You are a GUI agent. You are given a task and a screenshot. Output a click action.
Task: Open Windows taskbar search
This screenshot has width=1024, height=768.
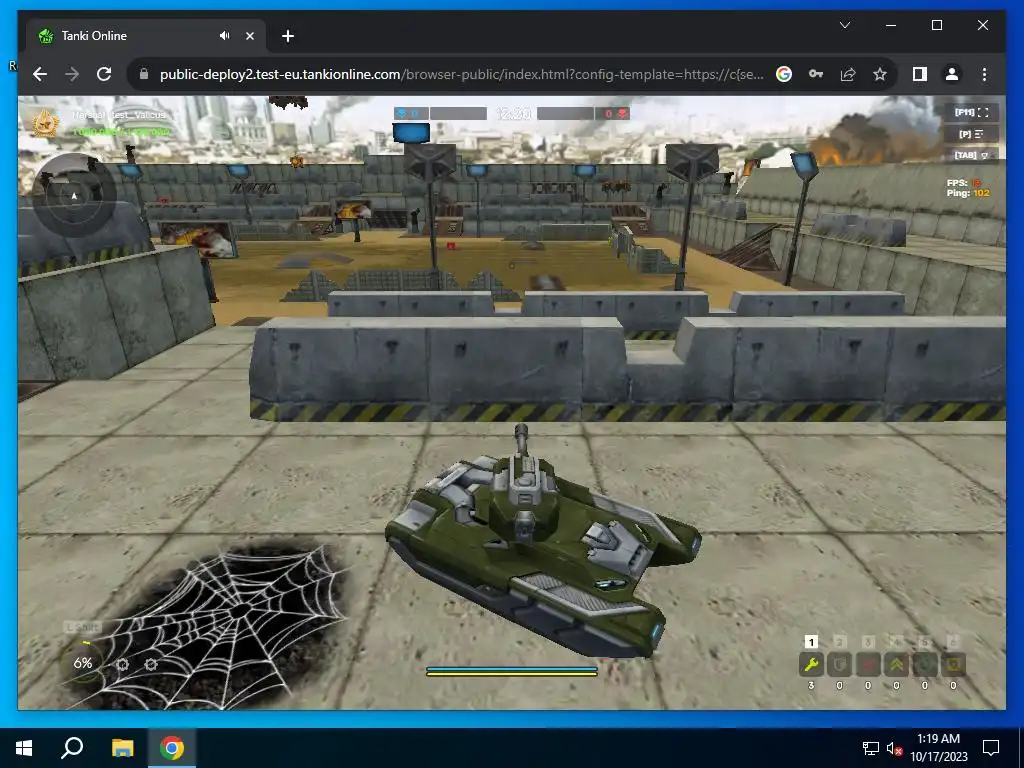(x=72, y=748)
